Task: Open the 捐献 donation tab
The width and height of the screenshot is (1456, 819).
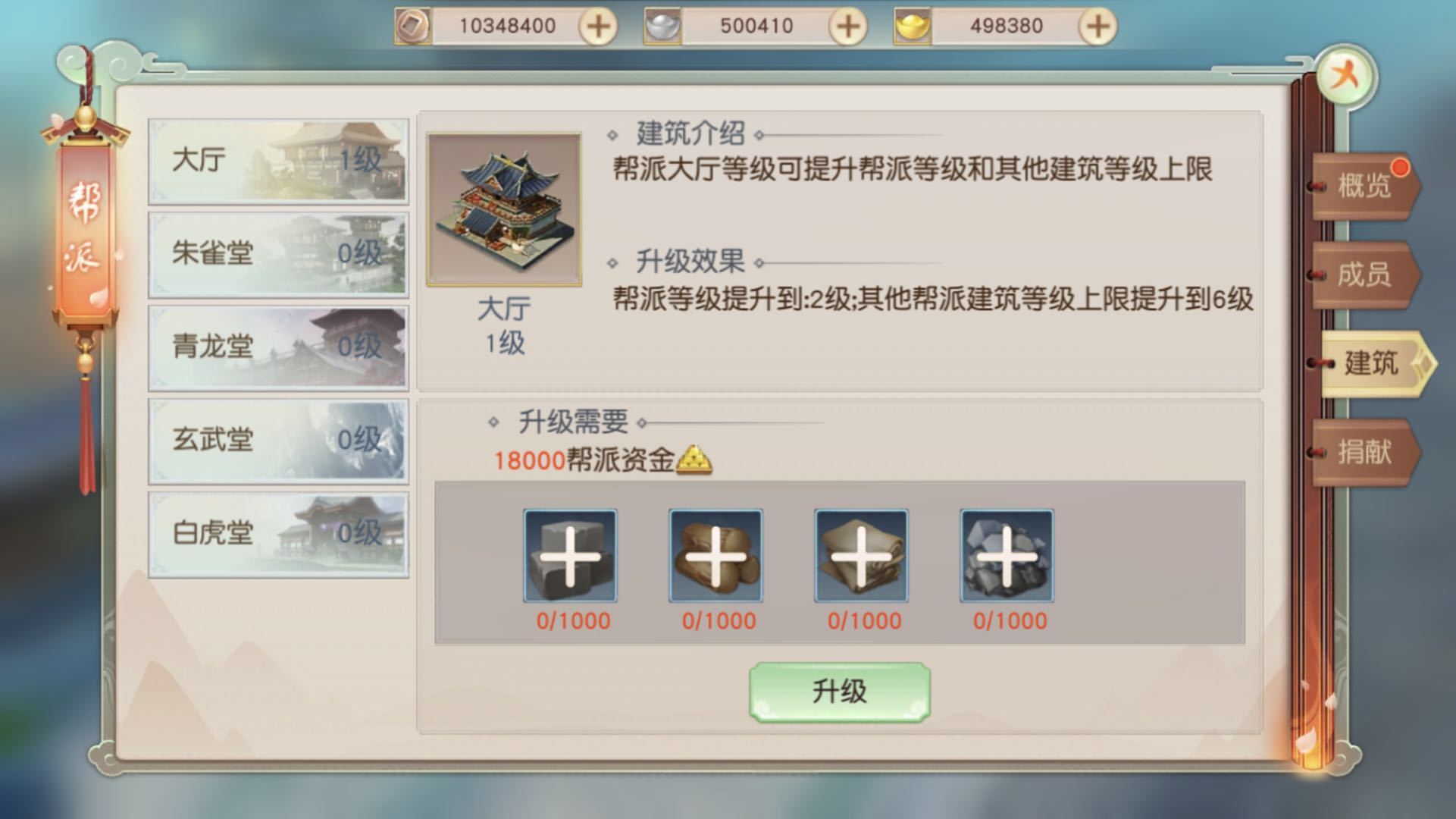Action: tap(1364, 452)
